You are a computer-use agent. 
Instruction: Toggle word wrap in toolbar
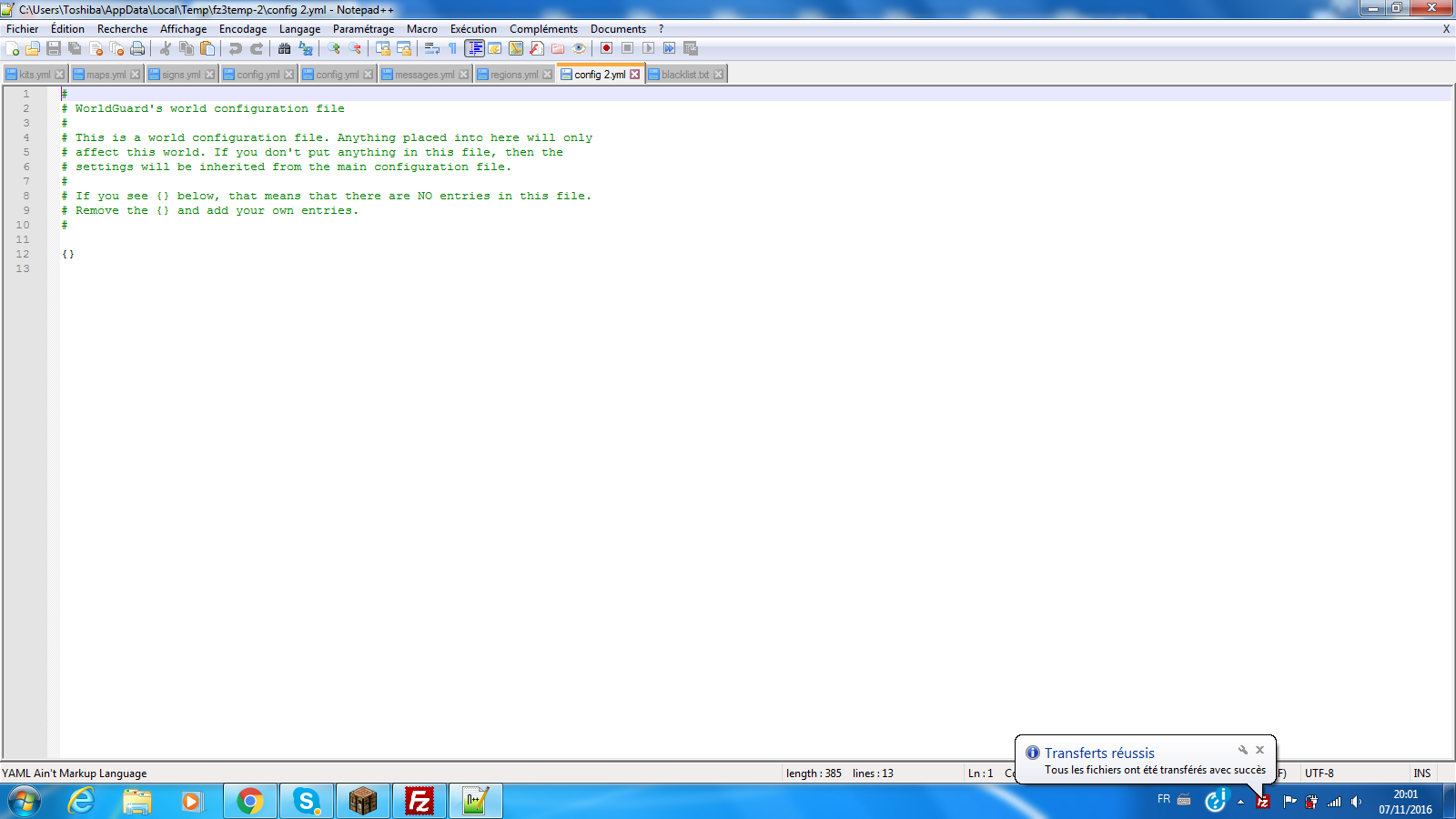tap(431, 48)
